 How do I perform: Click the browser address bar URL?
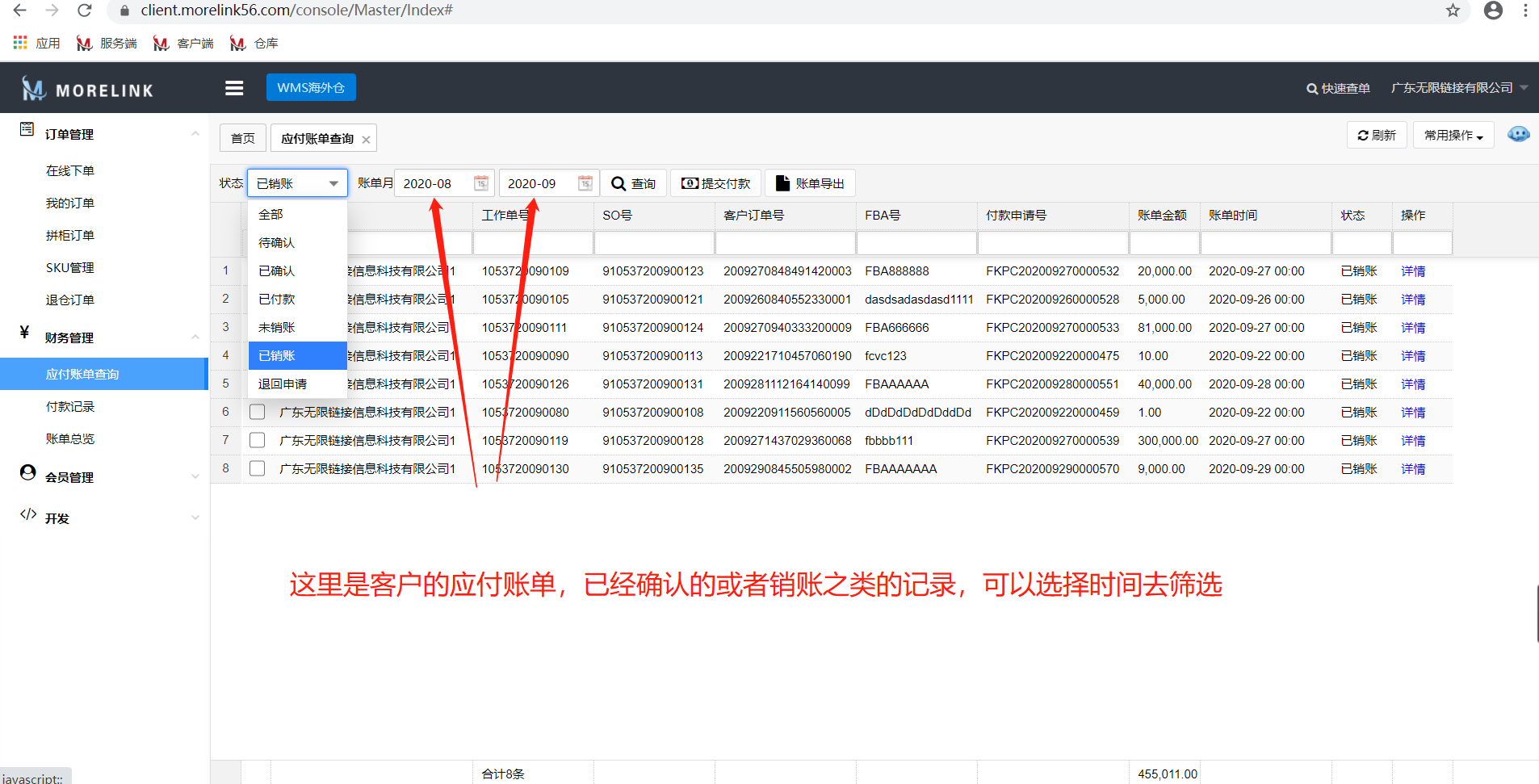[296, 10]
